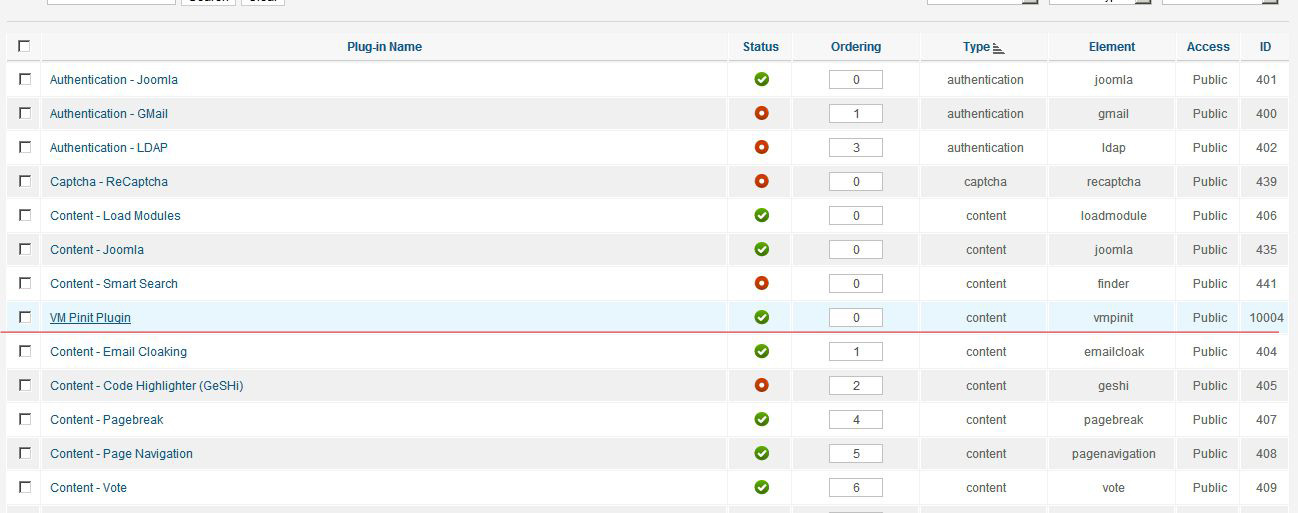
Task: Tick the Content - Load Modules checkbox
Action: point(25,215)
